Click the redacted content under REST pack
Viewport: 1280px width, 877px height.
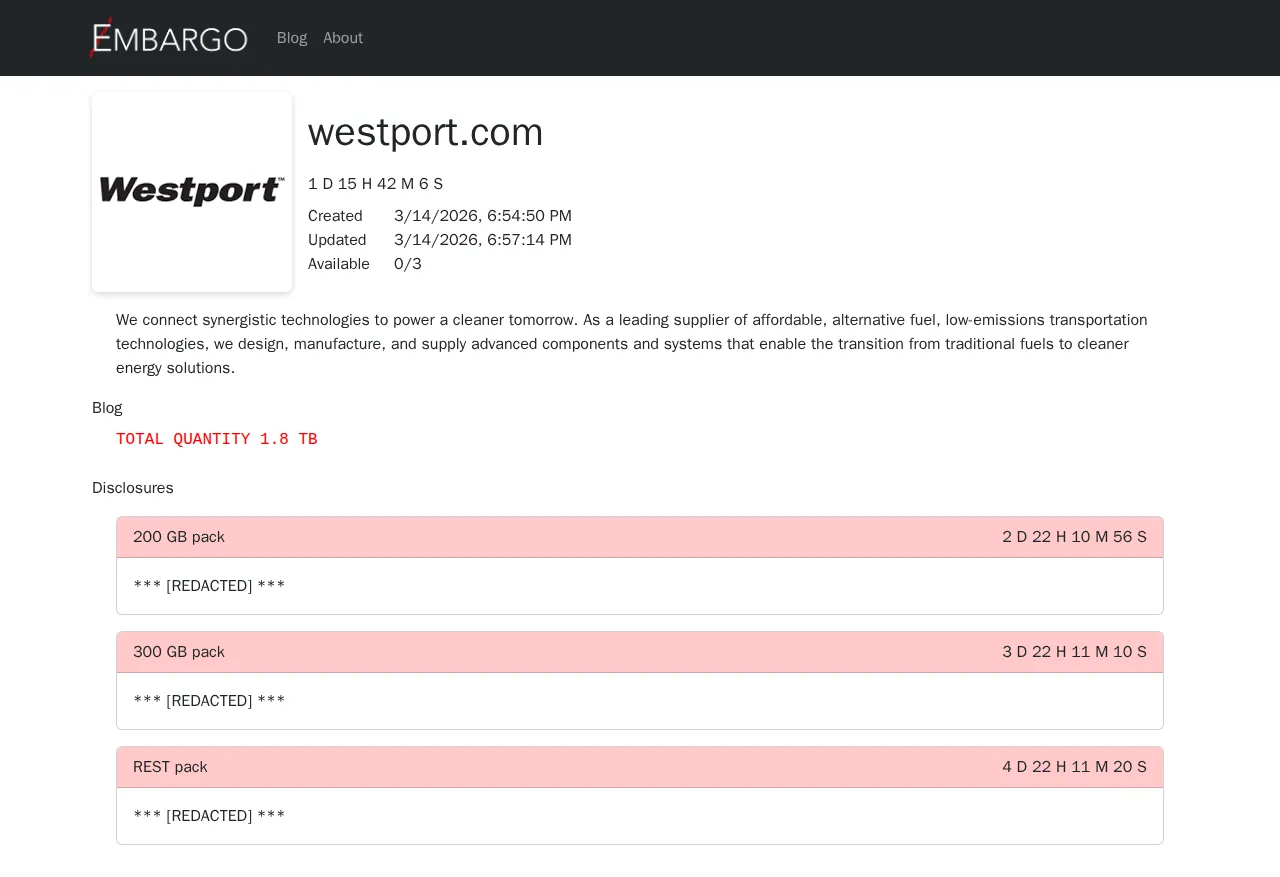(x=209, y=816)
